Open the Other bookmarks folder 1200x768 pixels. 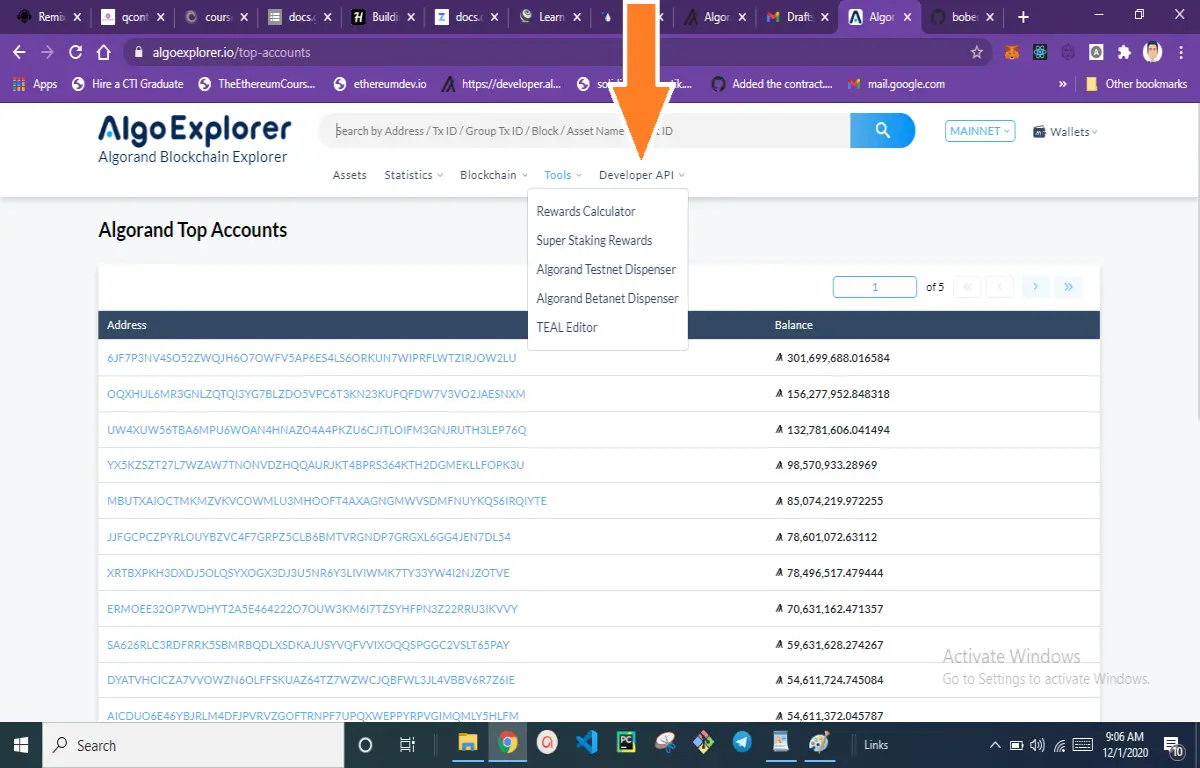click(x=1137, y=84)
